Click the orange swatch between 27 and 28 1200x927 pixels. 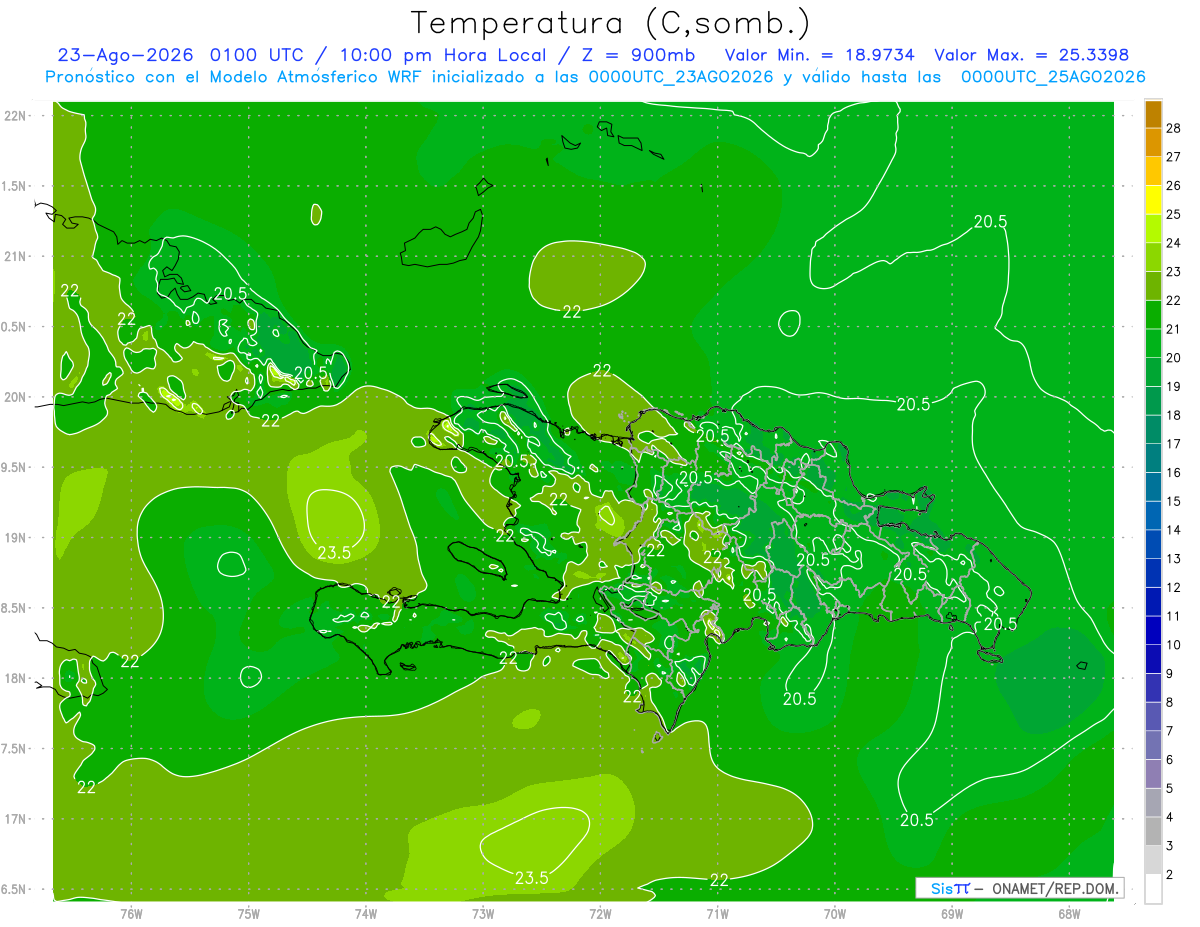pos(1153,142)
